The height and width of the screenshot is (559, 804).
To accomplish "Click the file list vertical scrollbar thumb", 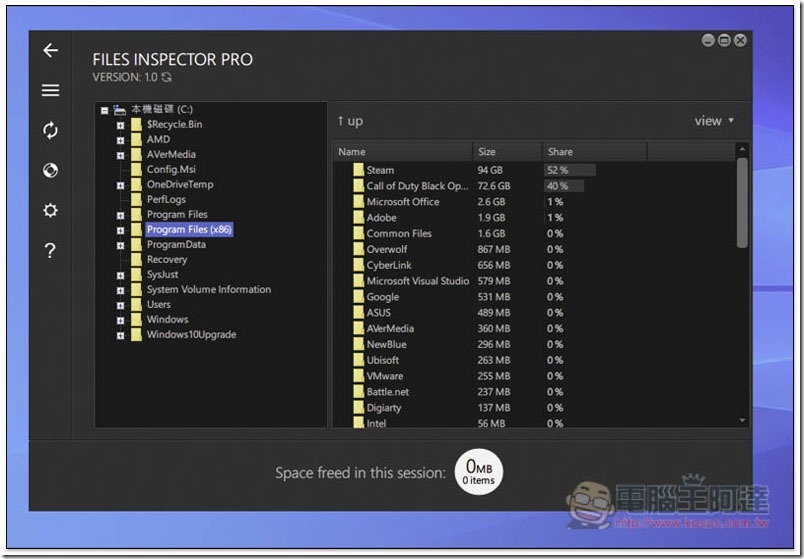I will (x=742, y=203).
